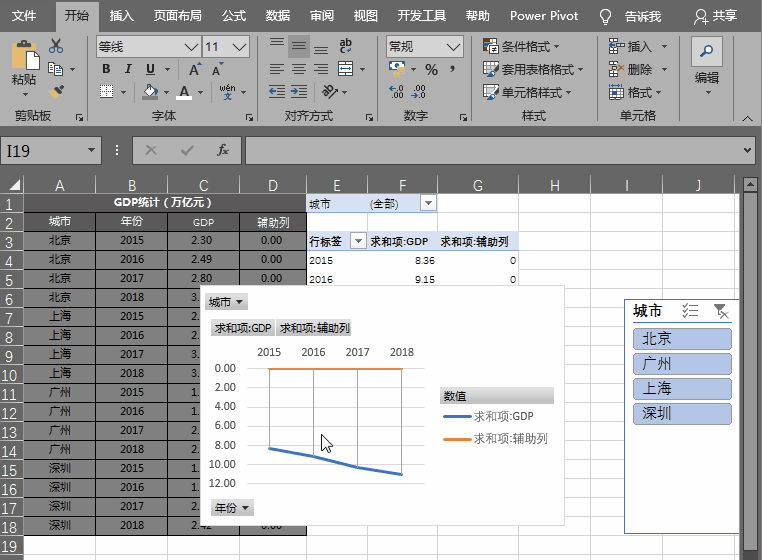Align text left
Viewport: 762px width, 560px height.
(x=277, y=69)
